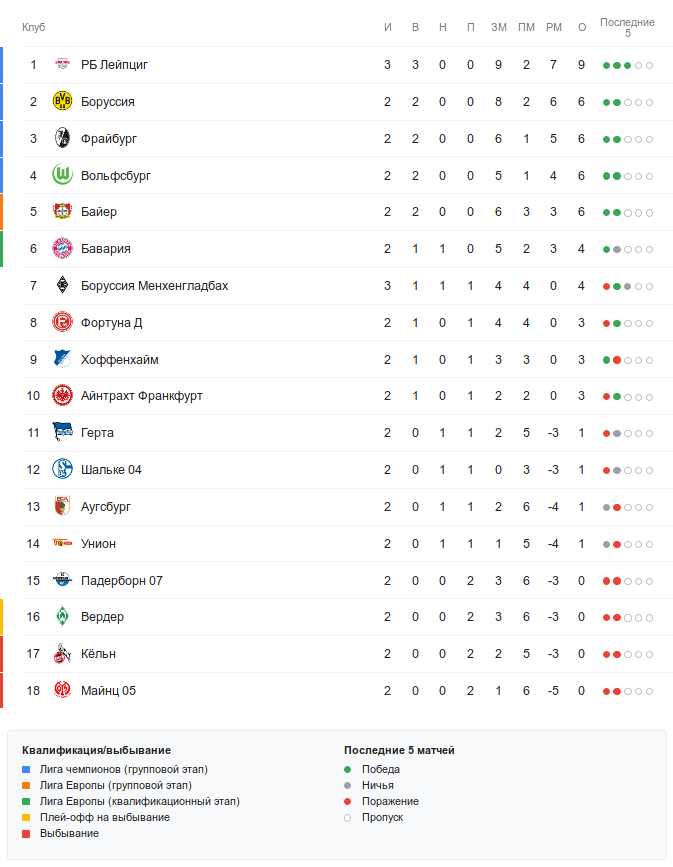Open the Bayer Leverkusen crest
Screen dimensions: 673x867
[x=63, y=212]
